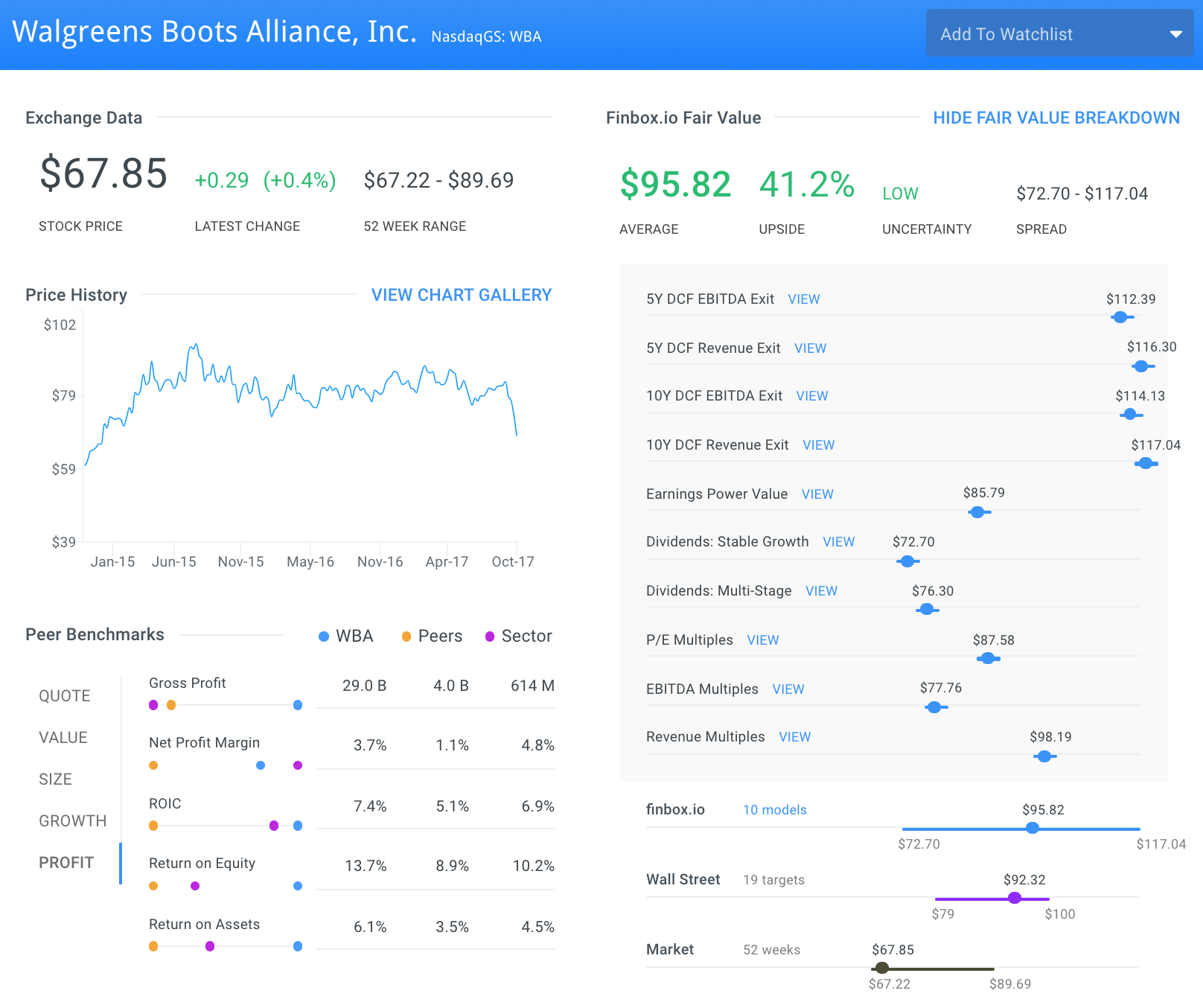Open the 10 models link
1203x1008 pixels.
pos(775,810)
